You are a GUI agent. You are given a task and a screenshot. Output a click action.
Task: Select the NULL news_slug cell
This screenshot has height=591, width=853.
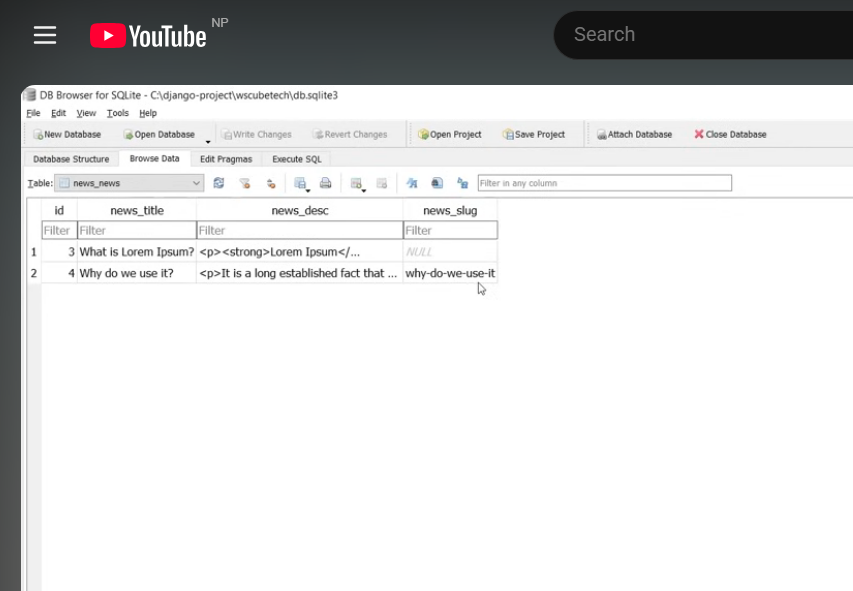[450, 252]
